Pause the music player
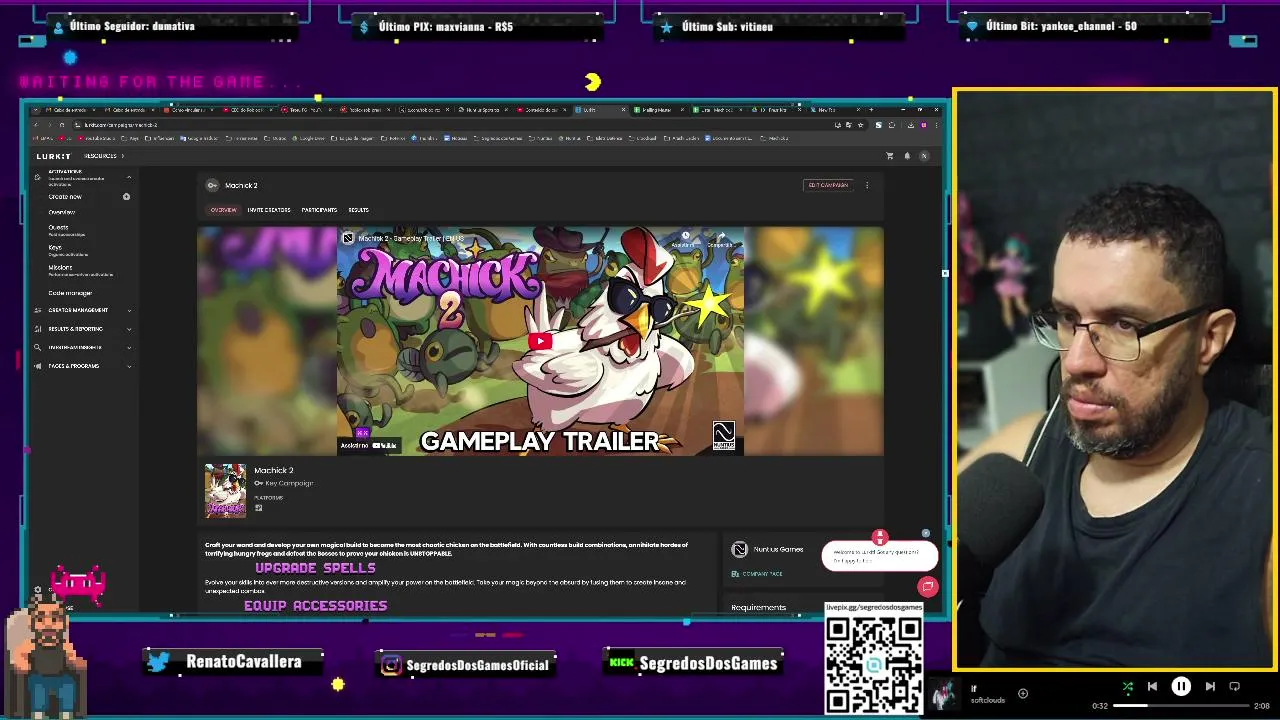1280x720 pixels. [x=1181, y=687]
